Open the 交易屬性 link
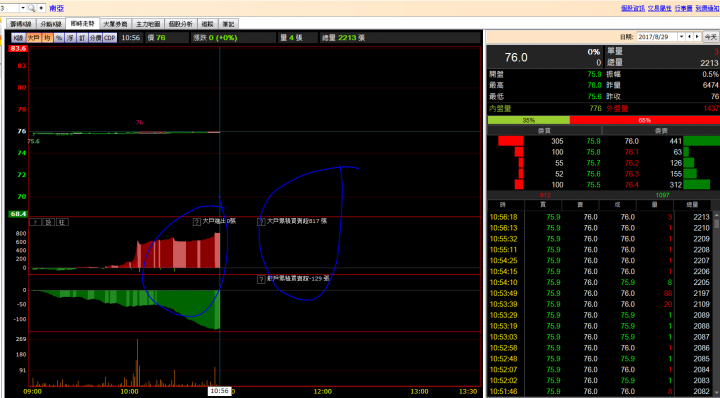The height and width of the screenshot is (398, 720). 659,8
